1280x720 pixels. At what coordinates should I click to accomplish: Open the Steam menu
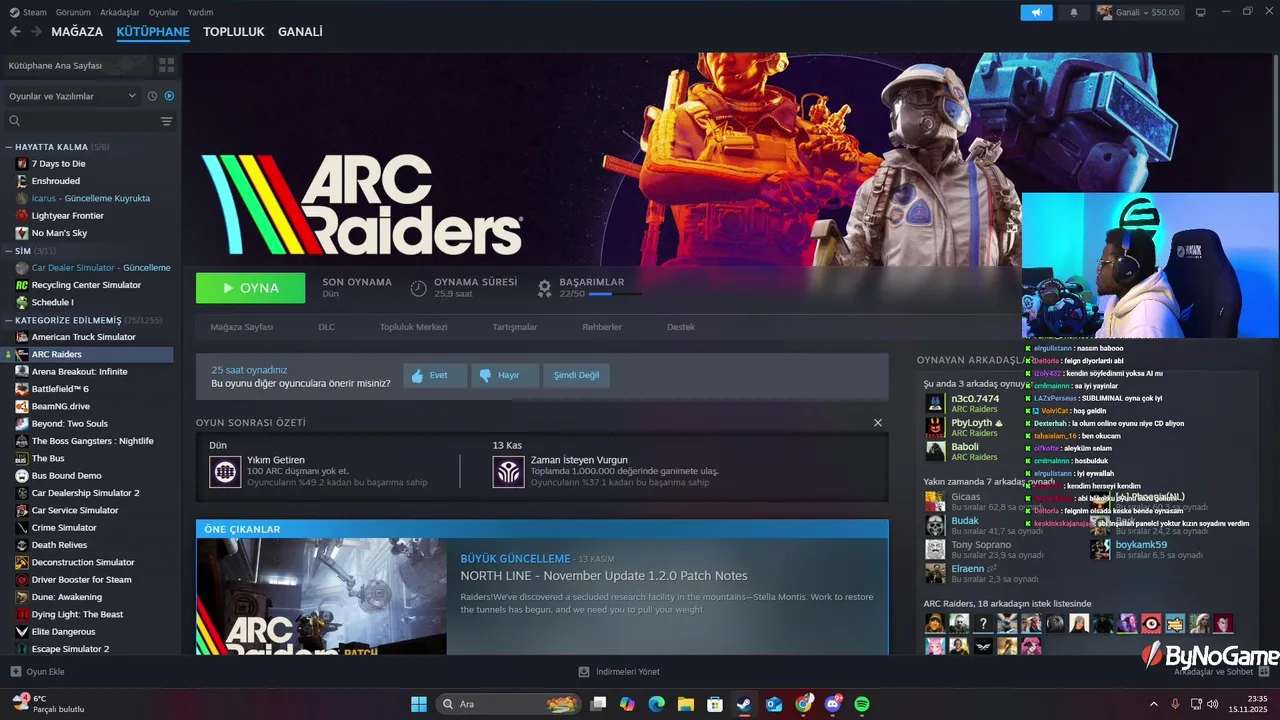(x=28, y=12)
